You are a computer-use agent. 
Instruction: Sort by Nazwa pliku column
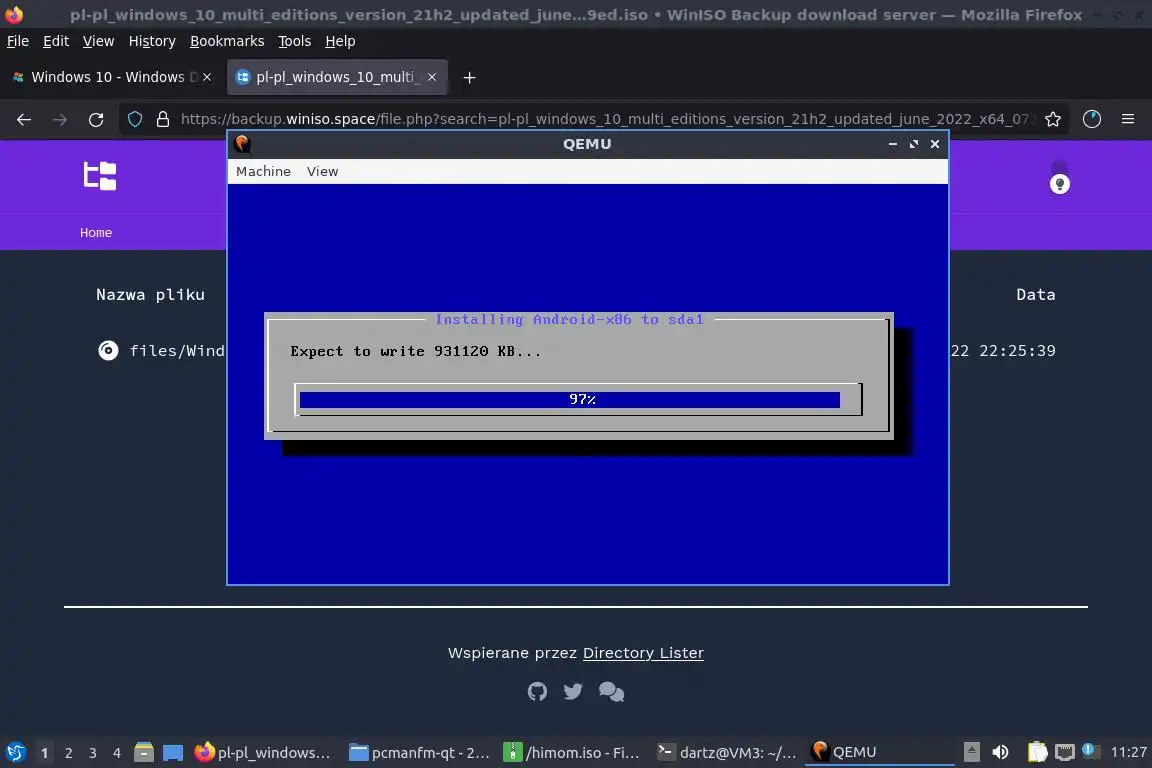(x=151, y=295)
